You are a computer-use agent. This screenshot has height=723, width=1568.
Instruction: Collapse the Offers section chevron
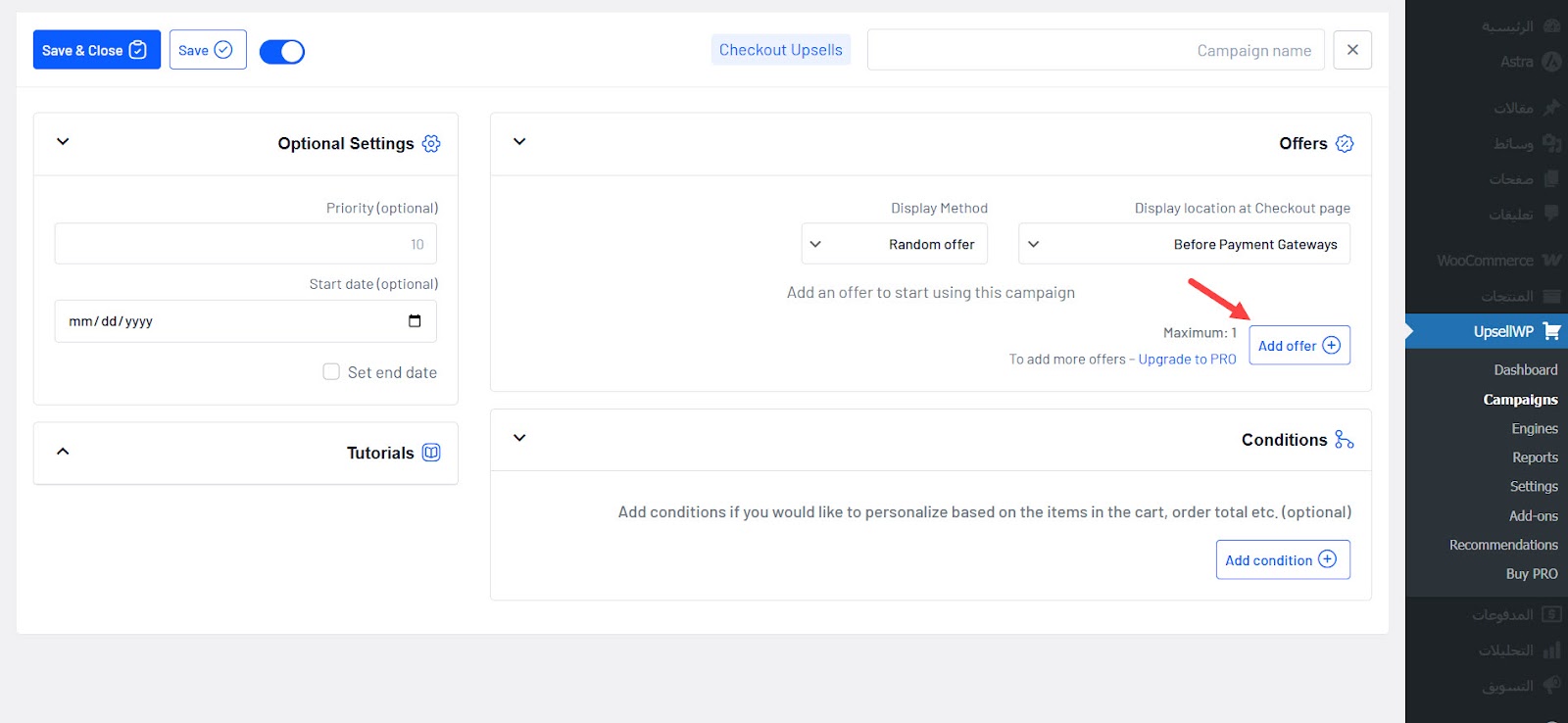coord(519,142)
